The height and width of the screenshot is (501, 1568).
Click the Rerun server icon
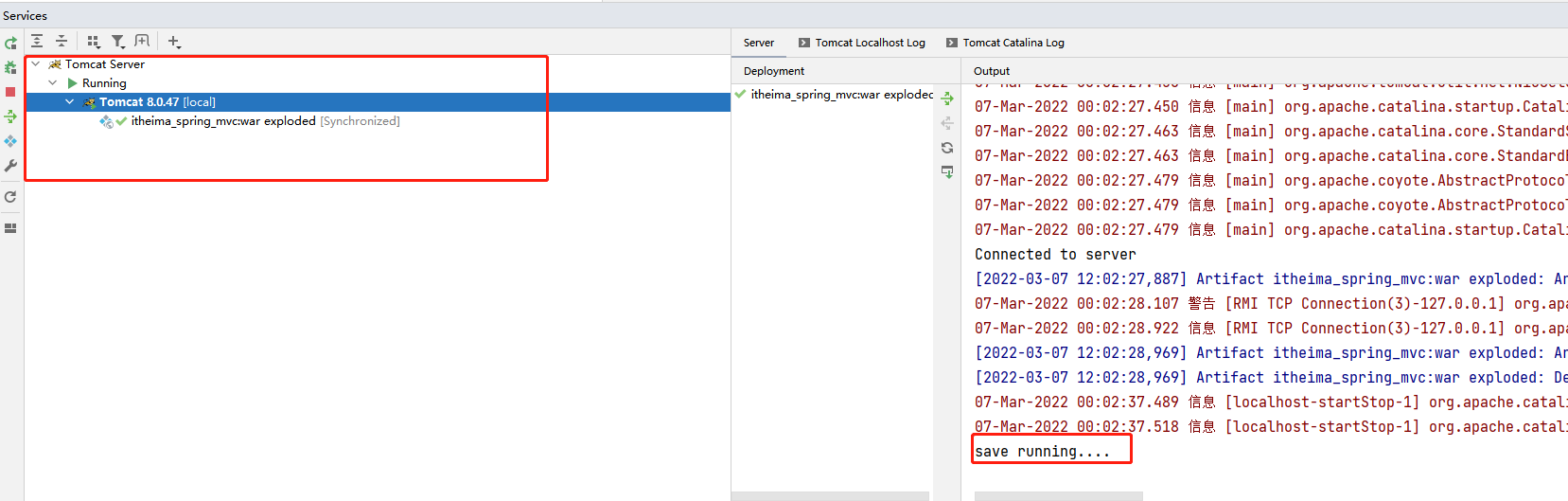click(10, 43)
